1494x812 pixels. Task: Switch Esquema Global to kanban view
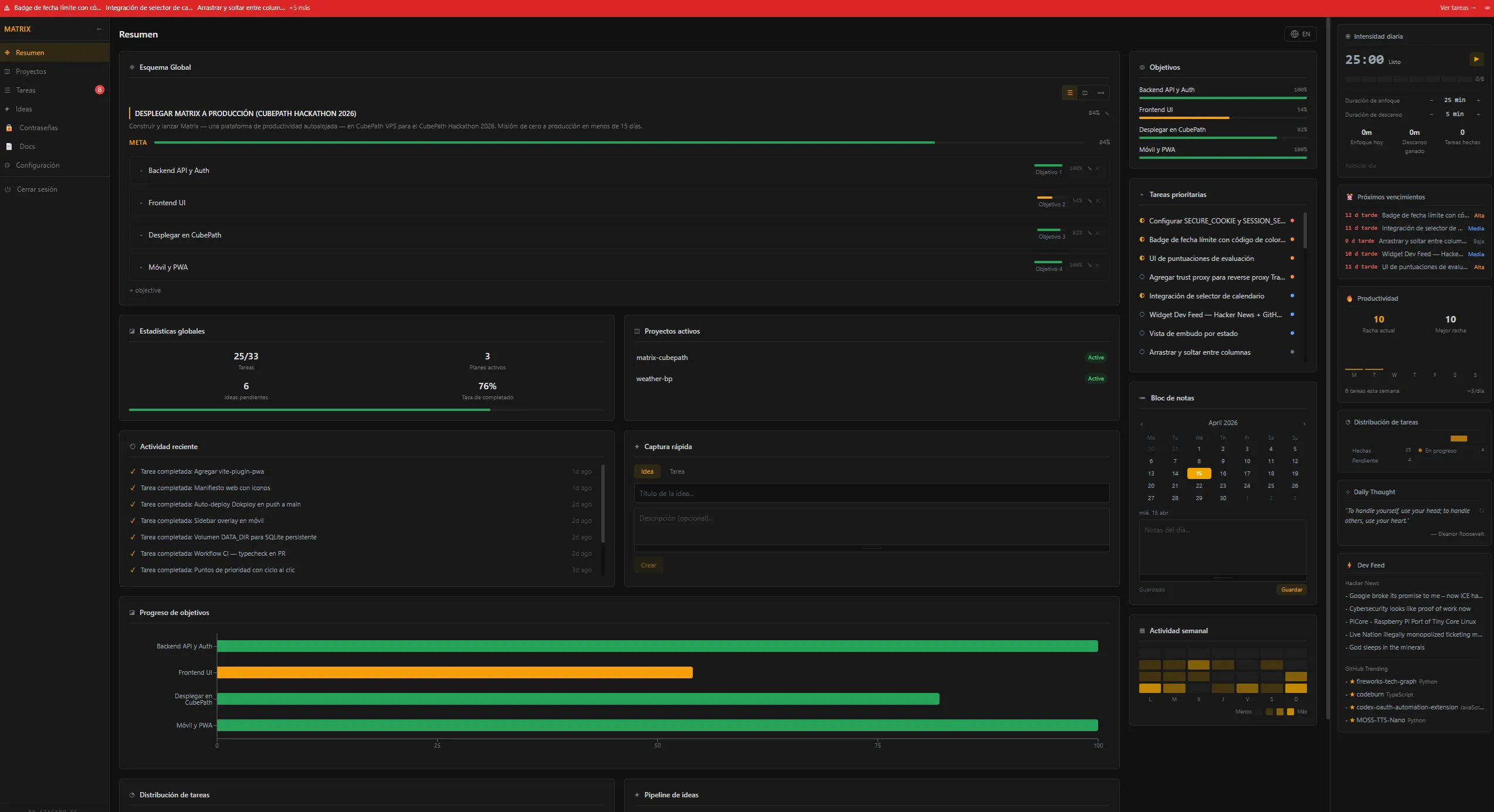click(x=1085, y=93)
